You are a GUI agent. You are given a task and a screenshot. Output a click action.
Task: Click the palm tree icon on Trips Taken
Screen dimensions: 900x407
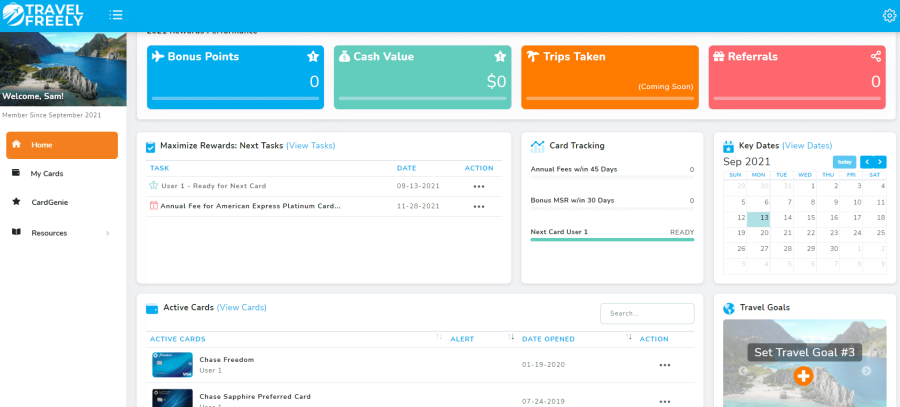tap(533, 57)
